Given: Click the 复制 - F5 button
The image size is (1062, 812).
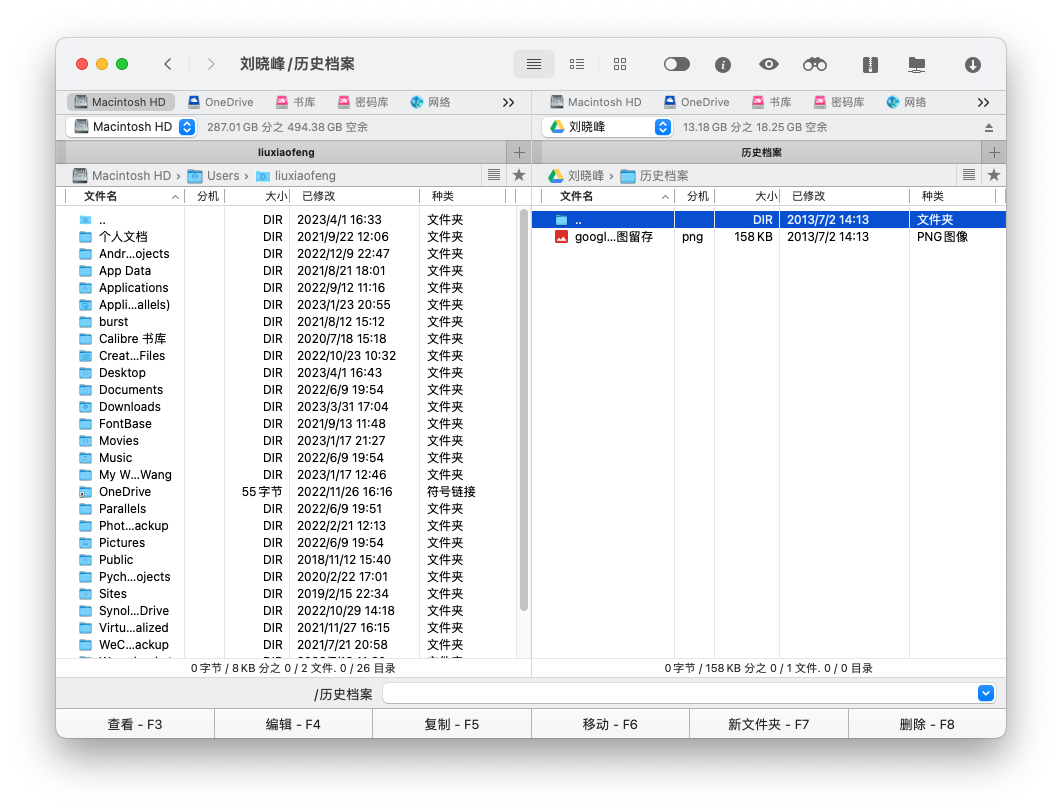Looking at the screenshot, I should (452, 725).
